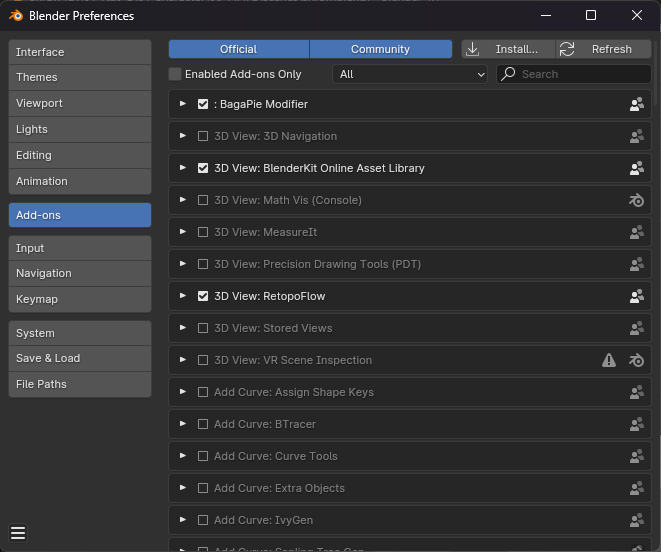
Task: Enable the MeasureIt add-on checkbox
Action: click(203, 232)
